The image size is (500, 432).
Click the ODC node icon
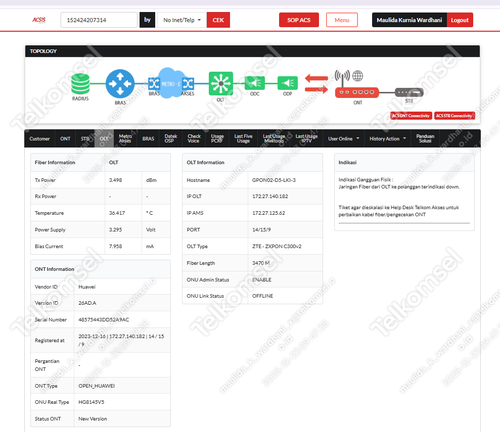(x=255, y=83)
